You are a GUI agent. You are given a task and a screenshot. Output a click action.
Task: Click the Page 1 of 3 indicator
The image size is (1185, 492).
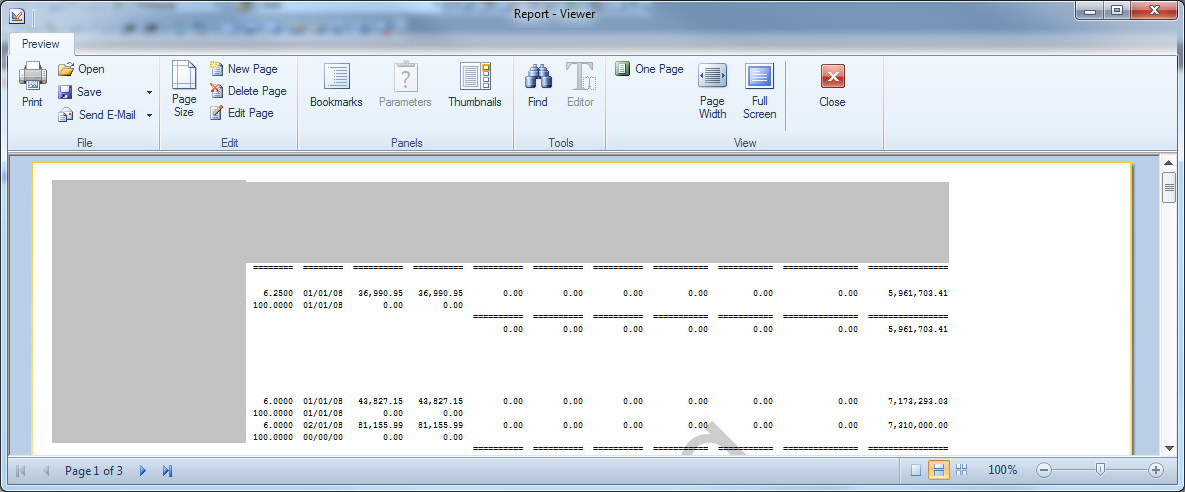coord(94,471)
